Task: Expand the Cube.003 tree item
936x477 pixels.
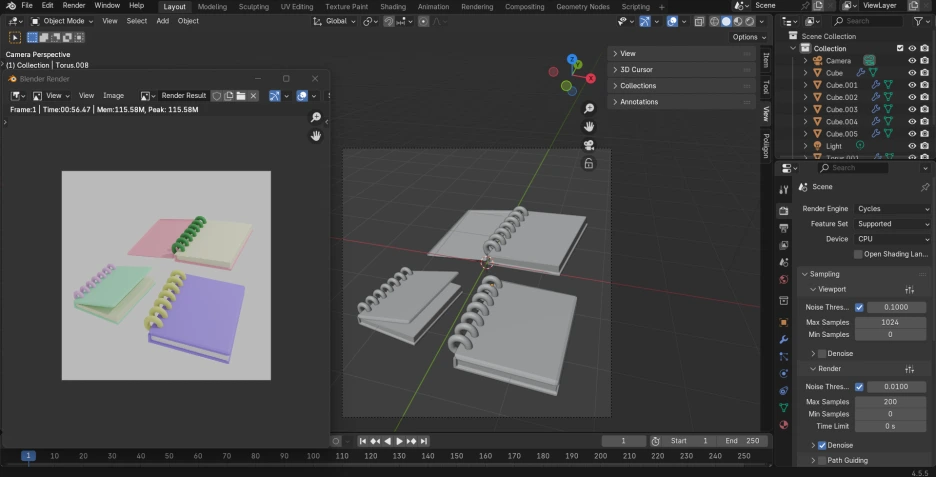Action: click(x=805, y=110)
